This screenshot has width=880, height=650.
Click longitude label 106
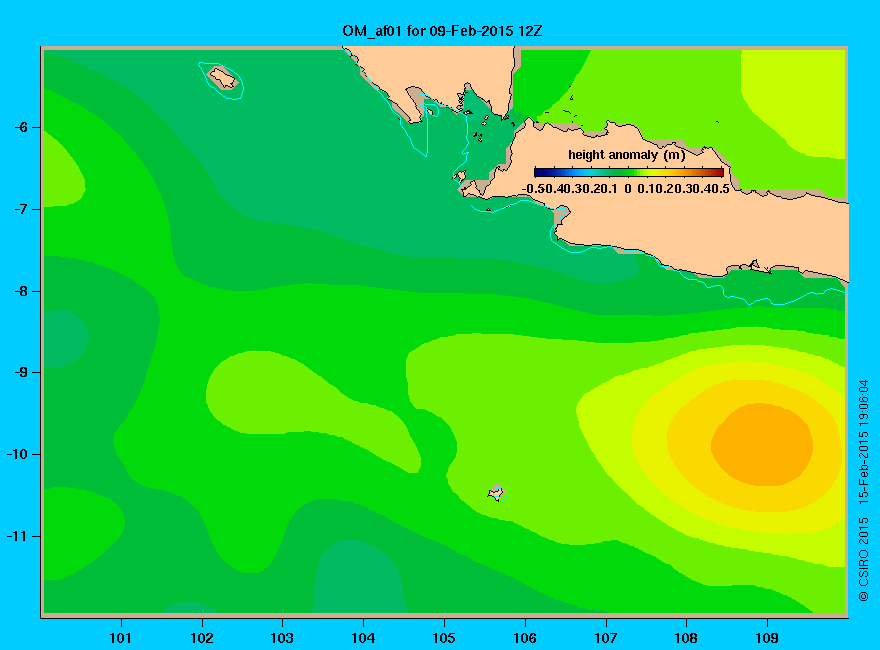tap(525, 638)
